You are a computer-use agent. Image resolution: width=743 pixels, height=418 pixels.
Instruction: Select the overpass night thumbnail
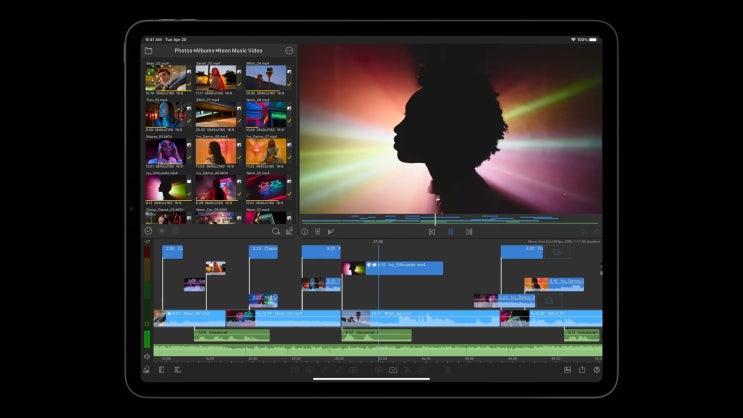[x=216, y=114]
